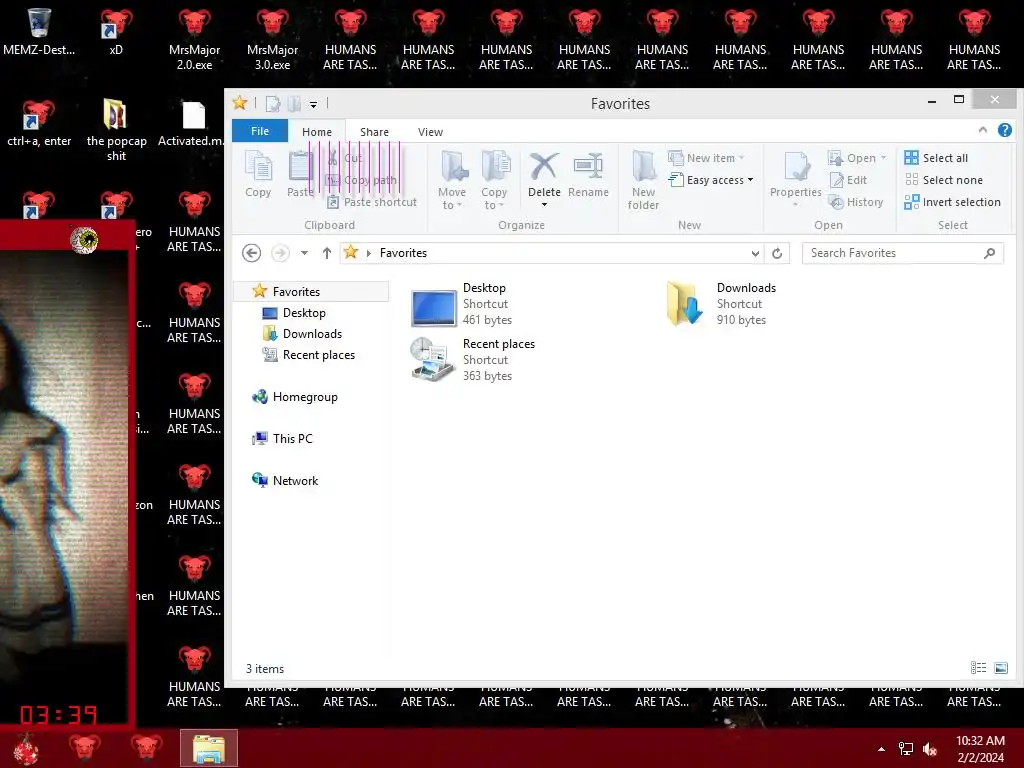1024x768 pixels.
Task: Collapse the ribbon with the chevron
Action: [x=982, y=130]
